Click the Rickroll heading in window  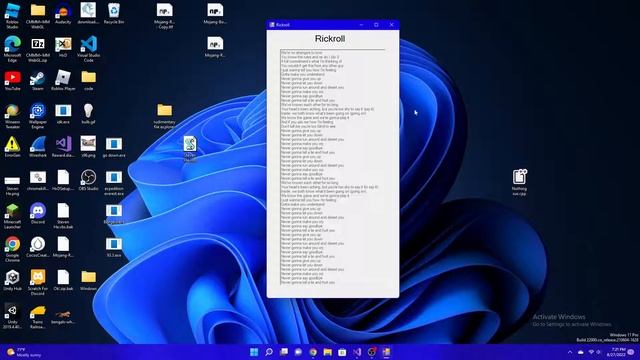click(330, 39)
